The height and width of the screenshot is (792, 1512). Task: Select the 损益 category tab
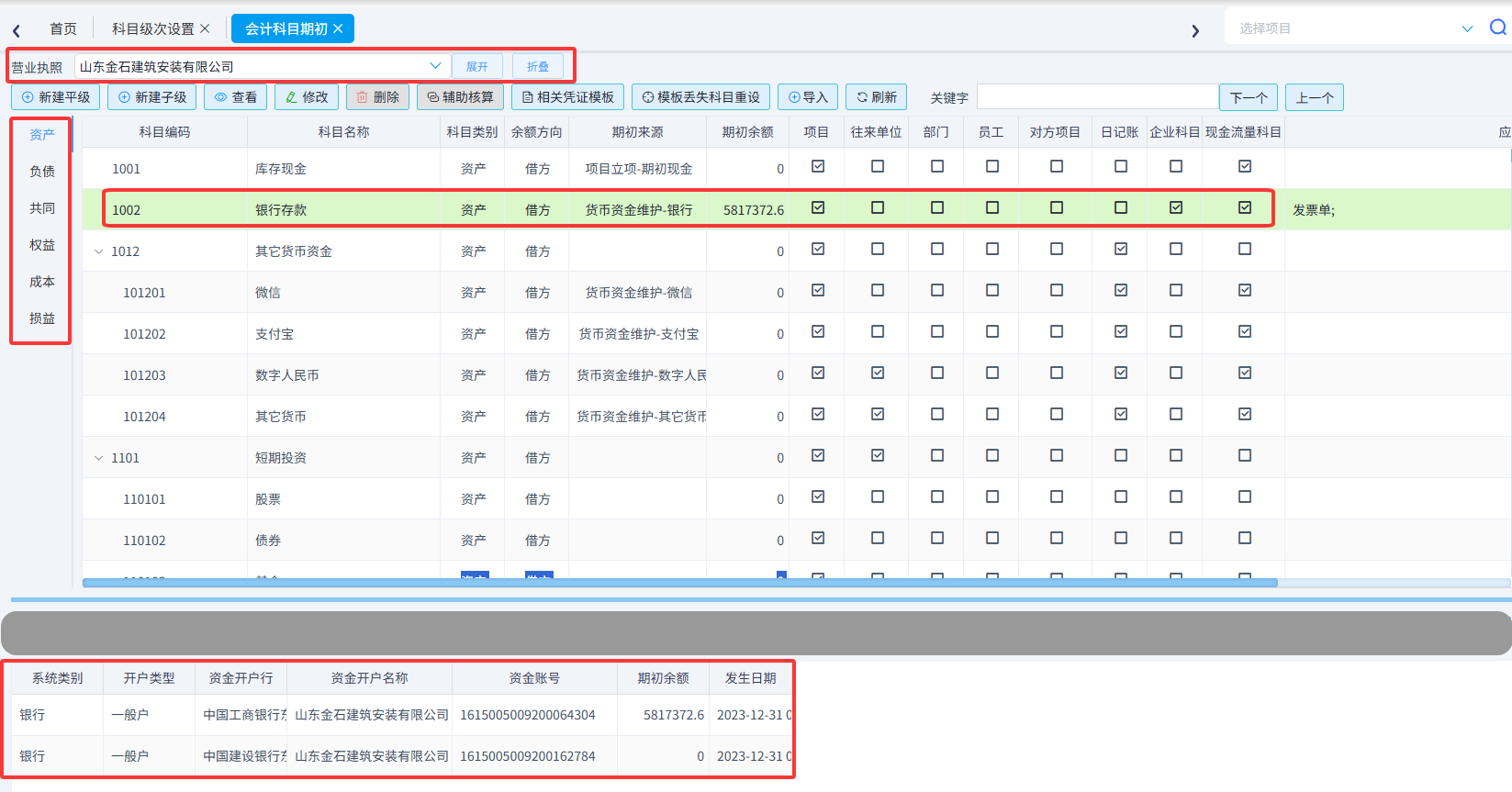coord(42,318)
